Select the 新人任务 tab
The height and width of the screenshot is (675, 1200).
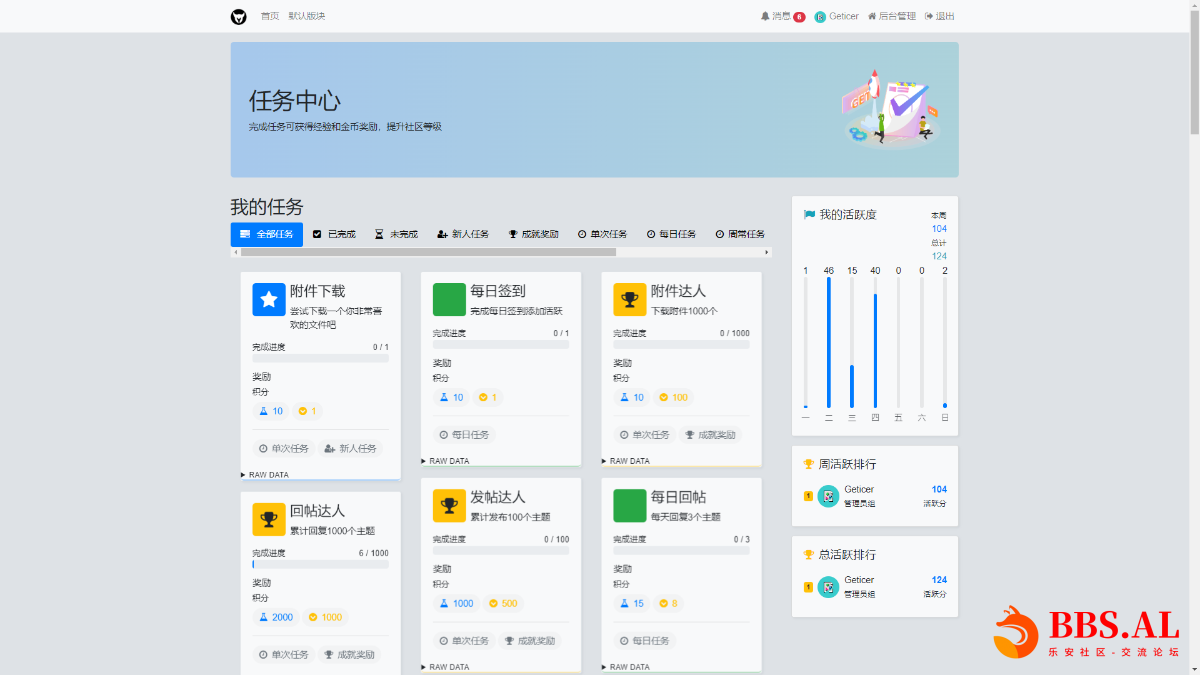click(x=463, y=234)
